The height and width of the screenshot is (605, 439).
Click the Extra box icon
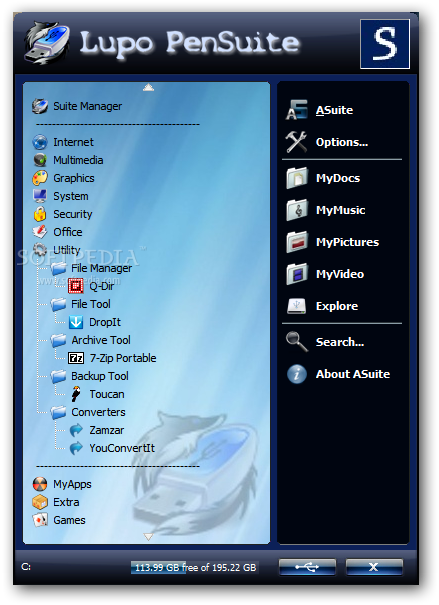point(40,502)
